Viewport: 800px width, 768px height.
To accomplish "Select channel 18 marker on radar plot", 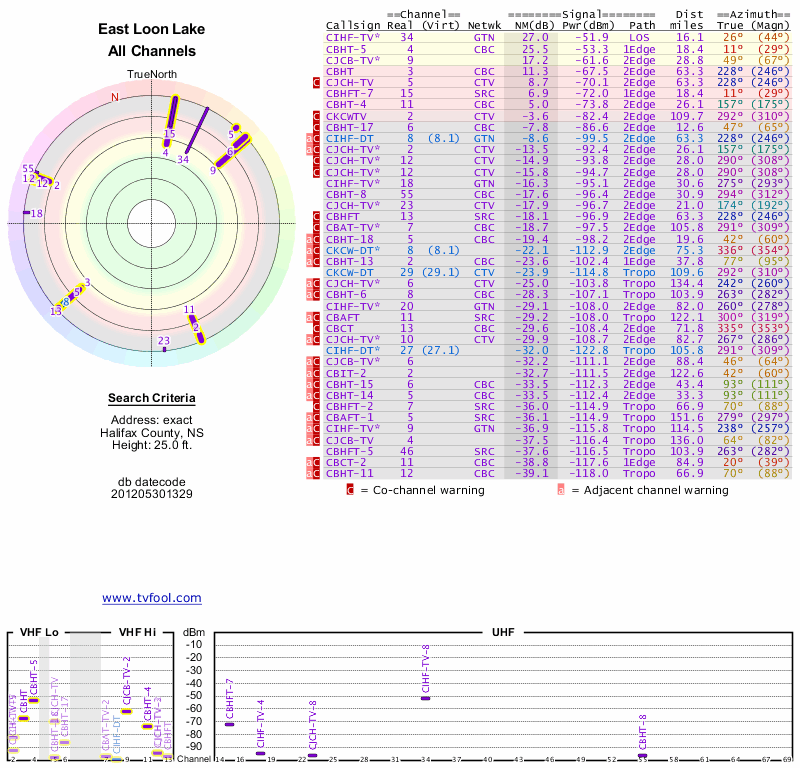I will coord(36,213).
